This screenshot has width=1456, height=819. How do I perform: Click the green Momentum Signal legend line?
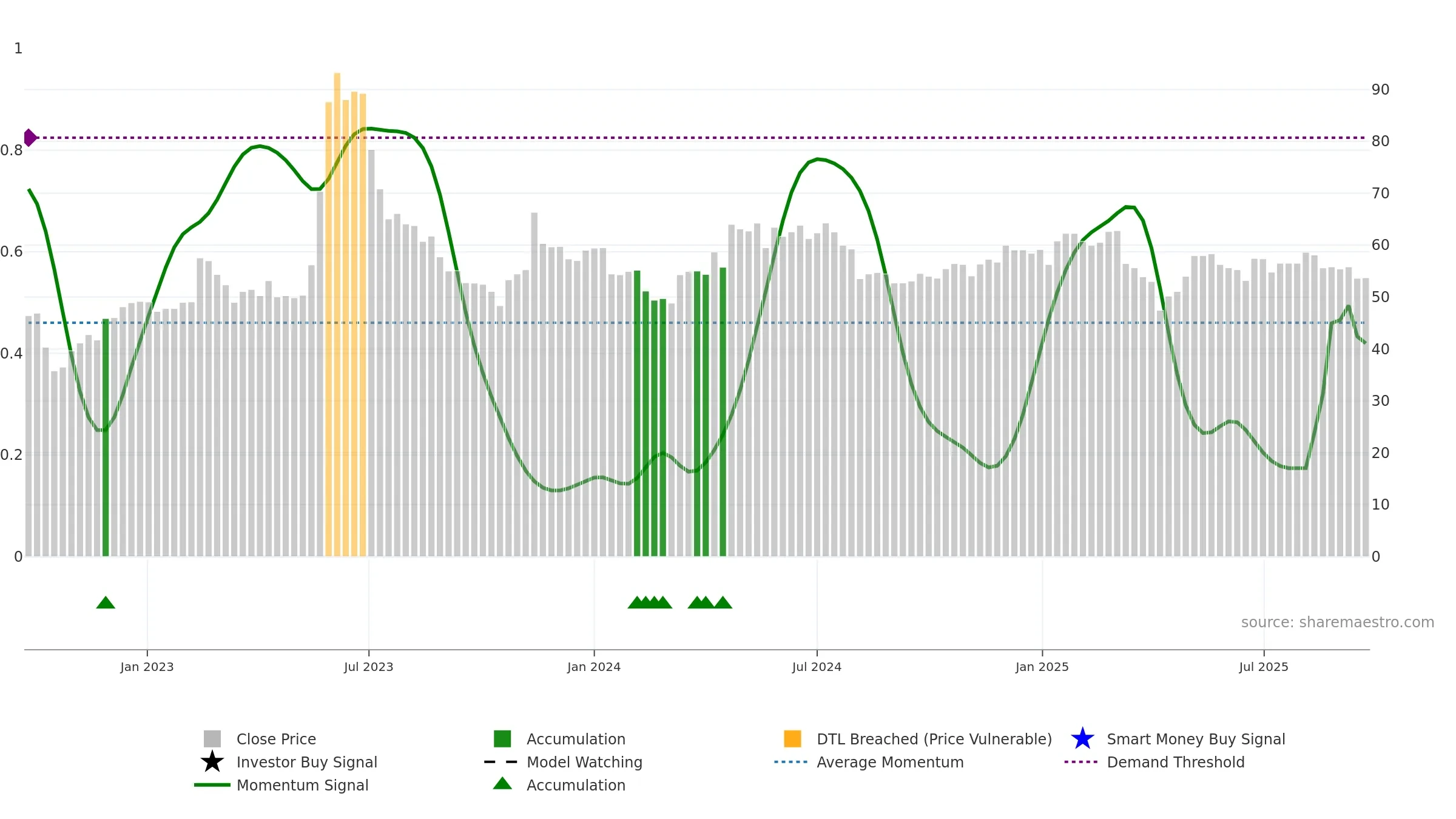[x=212, y=785]
